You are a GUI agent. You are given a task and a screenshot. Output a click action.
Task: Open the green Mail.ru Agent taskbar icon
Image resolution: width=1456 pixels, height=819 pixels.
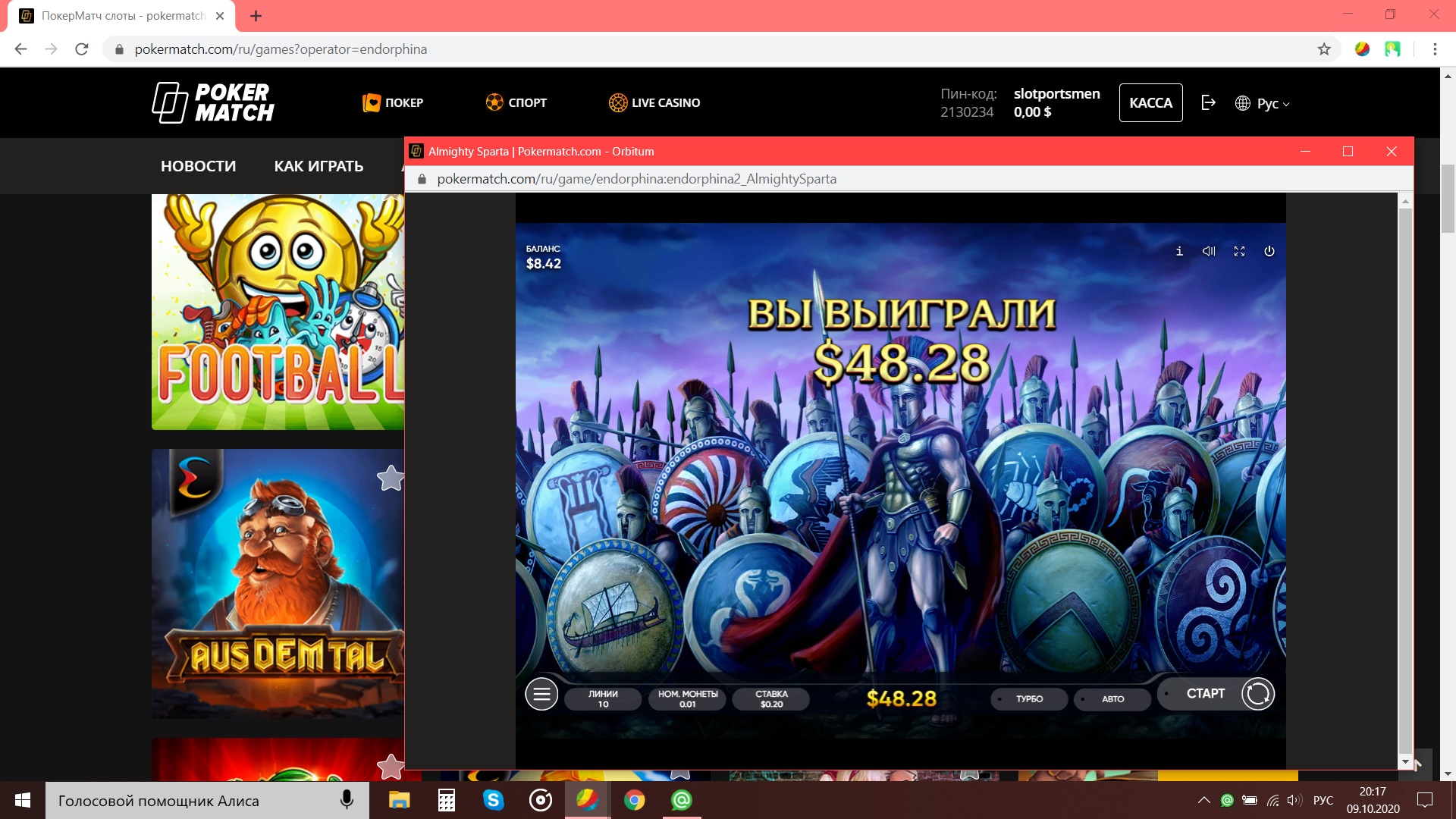pos(682,800)
